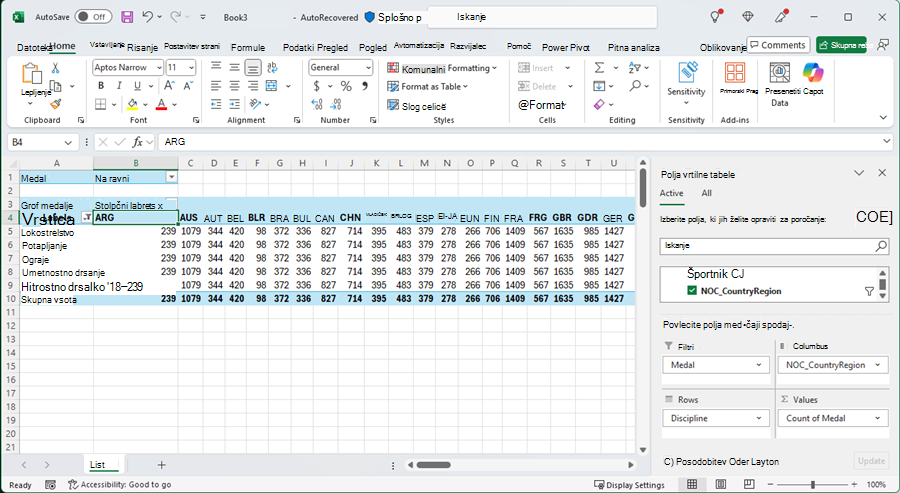Uncheck NOC_CountryRegion field checkbox

point(692,291)
